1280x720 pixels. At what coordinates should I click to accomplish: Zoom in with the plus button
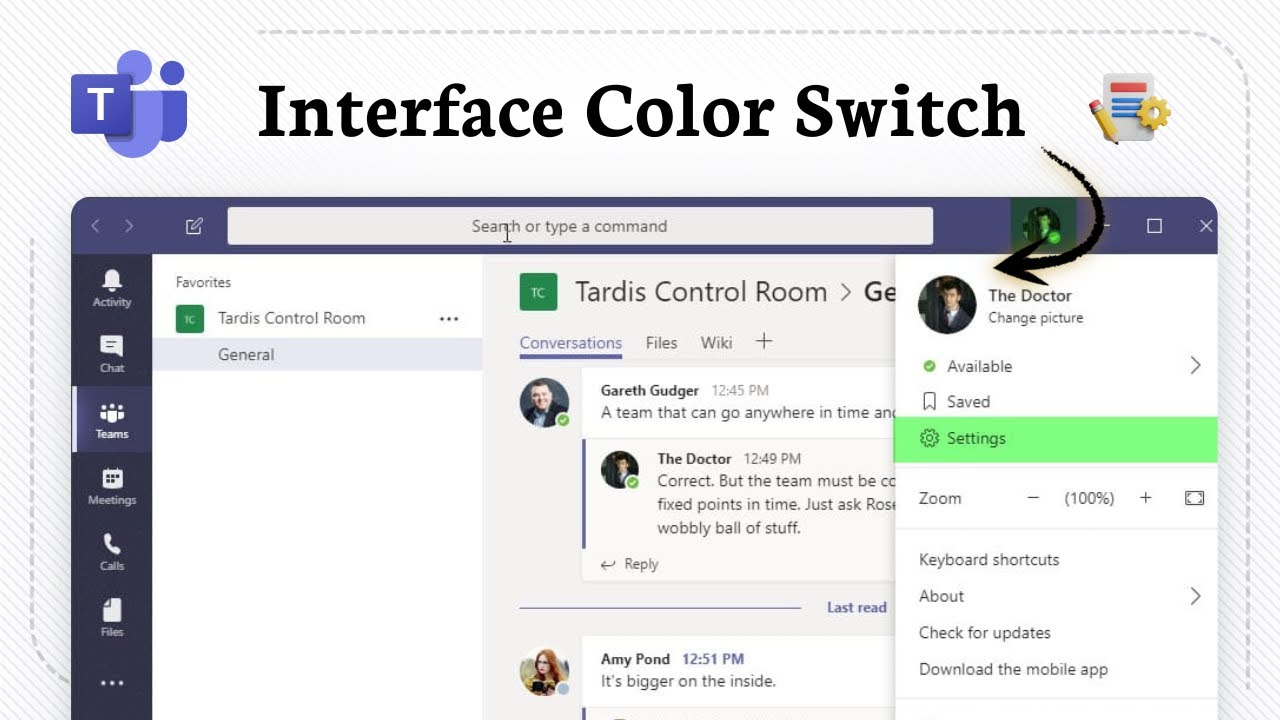coord(1146,498)
